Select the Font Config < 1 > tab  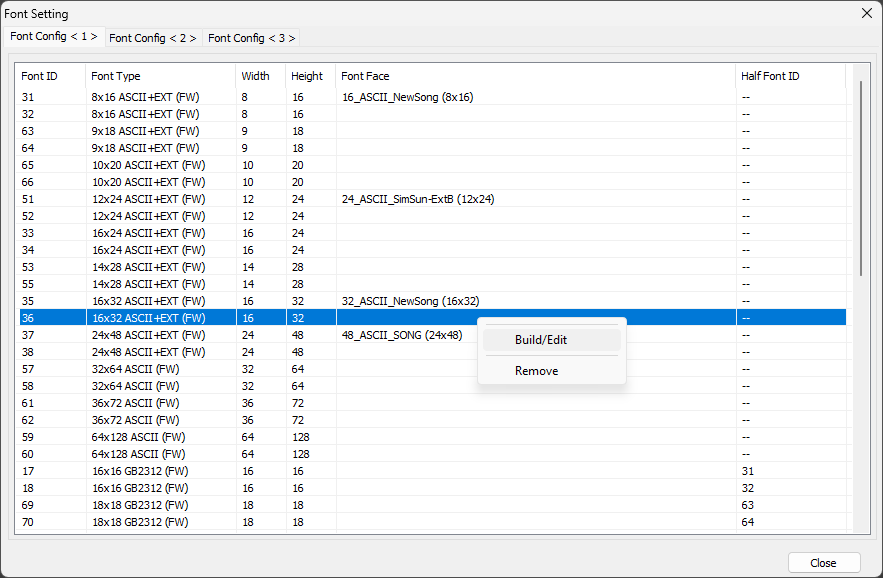click(x=54, y=36)
